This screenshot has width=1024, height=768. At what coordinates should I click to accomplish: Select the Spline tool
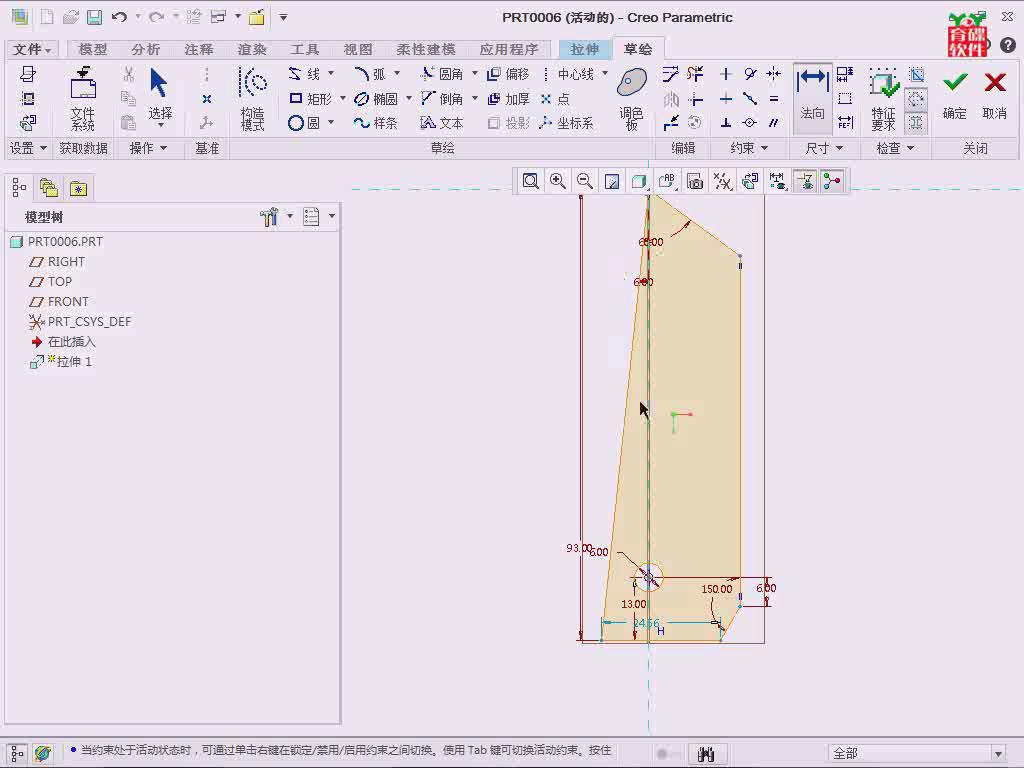click(376, 123)
